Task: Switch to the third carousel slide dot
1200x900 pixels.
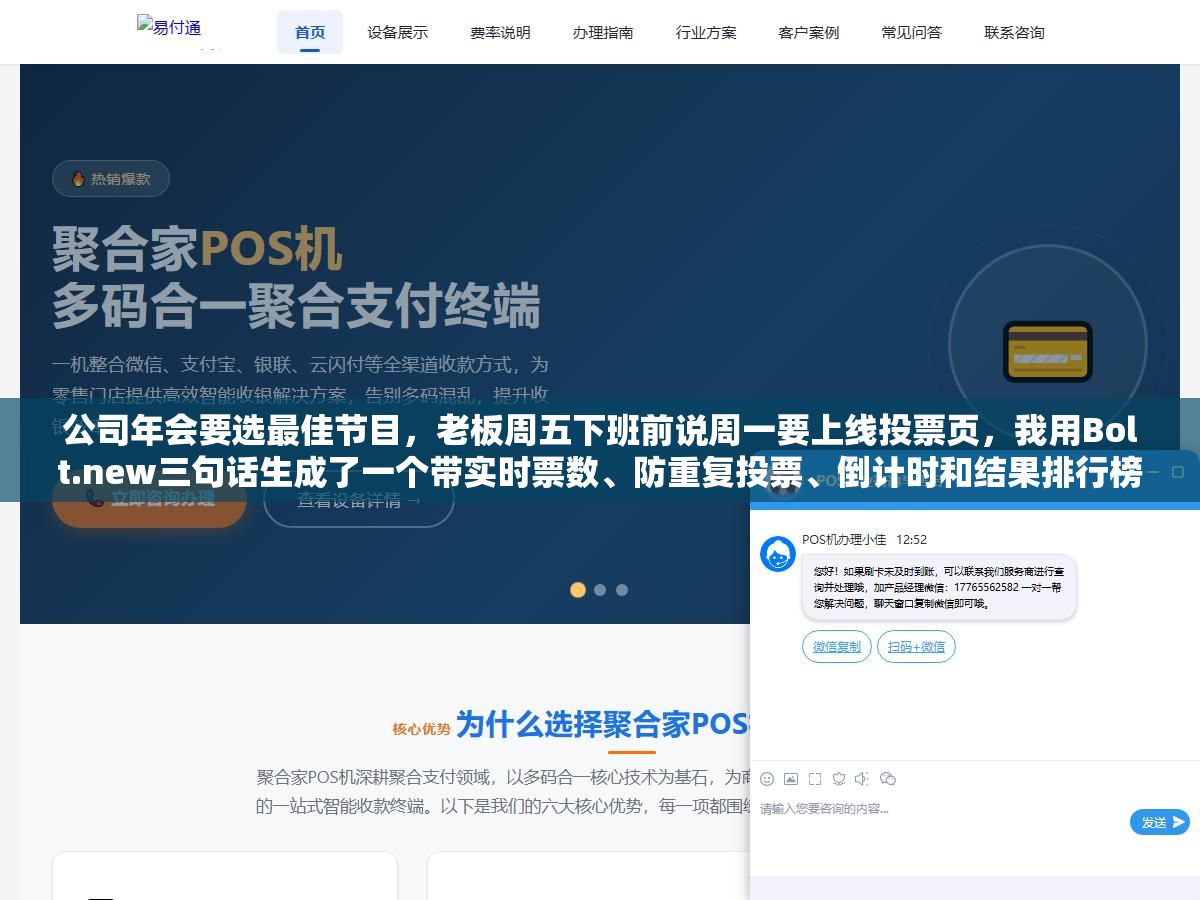Action: pyautogui.click(x=622, y=590)
